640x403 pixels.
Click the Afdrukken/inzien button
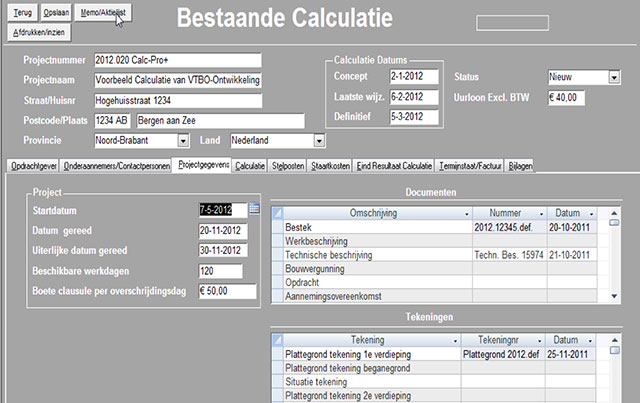click(39, 32)
